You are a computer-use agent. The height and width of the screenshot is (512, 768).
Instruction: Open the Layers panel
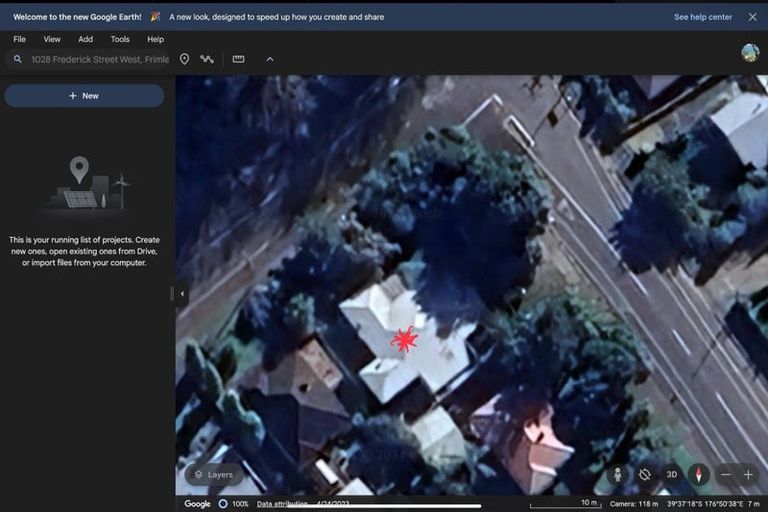point(214,475)
